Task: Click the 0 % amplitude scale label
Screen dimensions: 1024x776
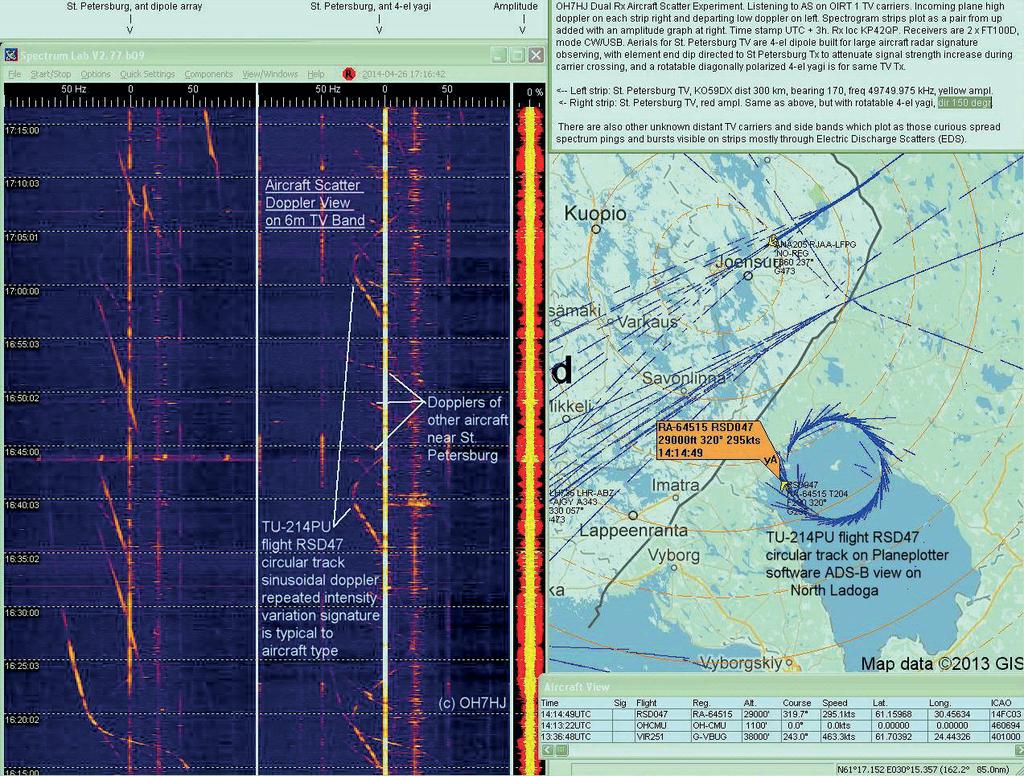Action: [x=534, y=92]
